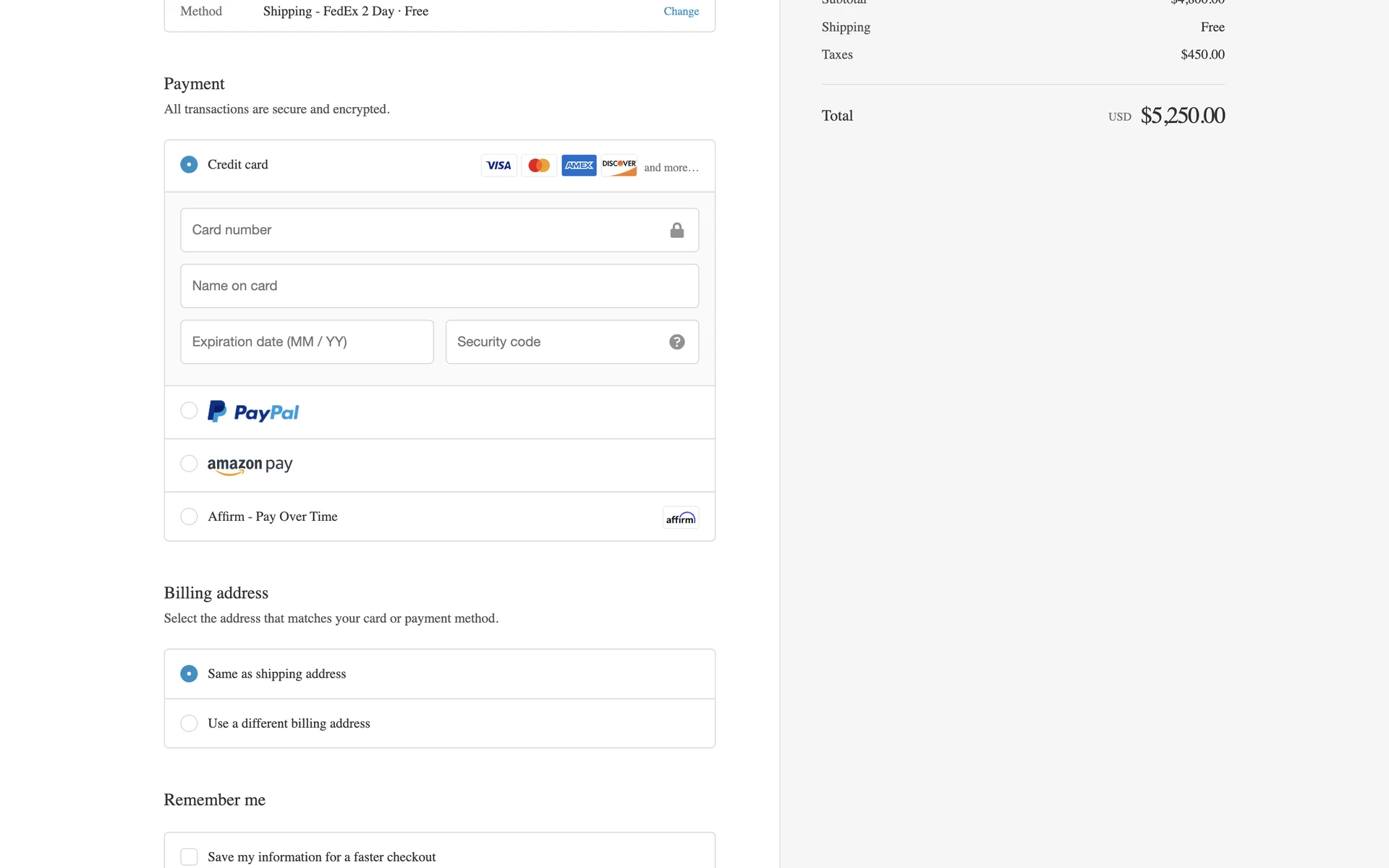Click the 'and more…' card types text
The image size is (1389, 868).
click(x=671, y=168)
